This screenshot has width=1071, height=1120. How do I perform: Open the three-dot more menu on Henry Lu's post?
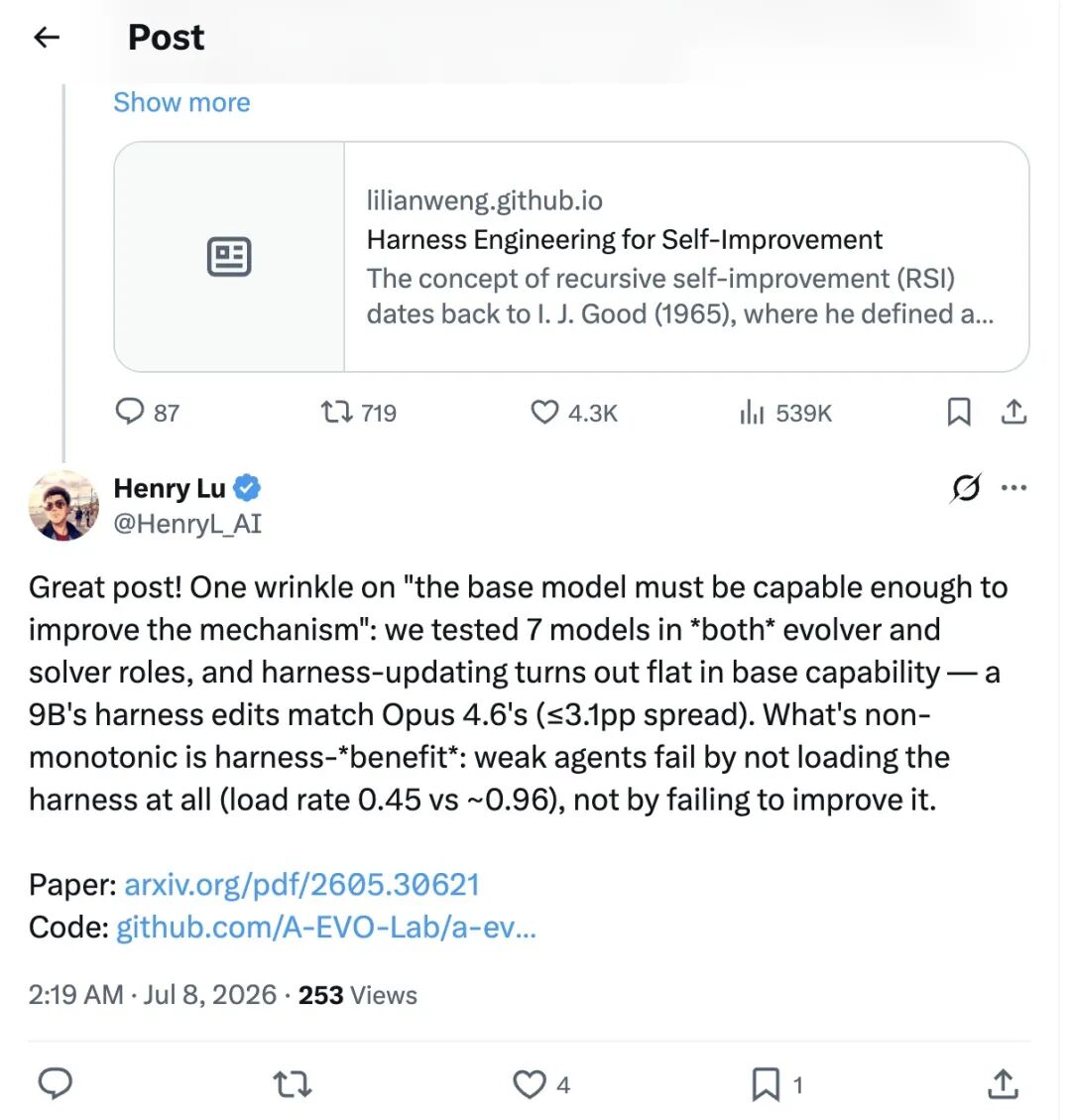pos(1013,488)
